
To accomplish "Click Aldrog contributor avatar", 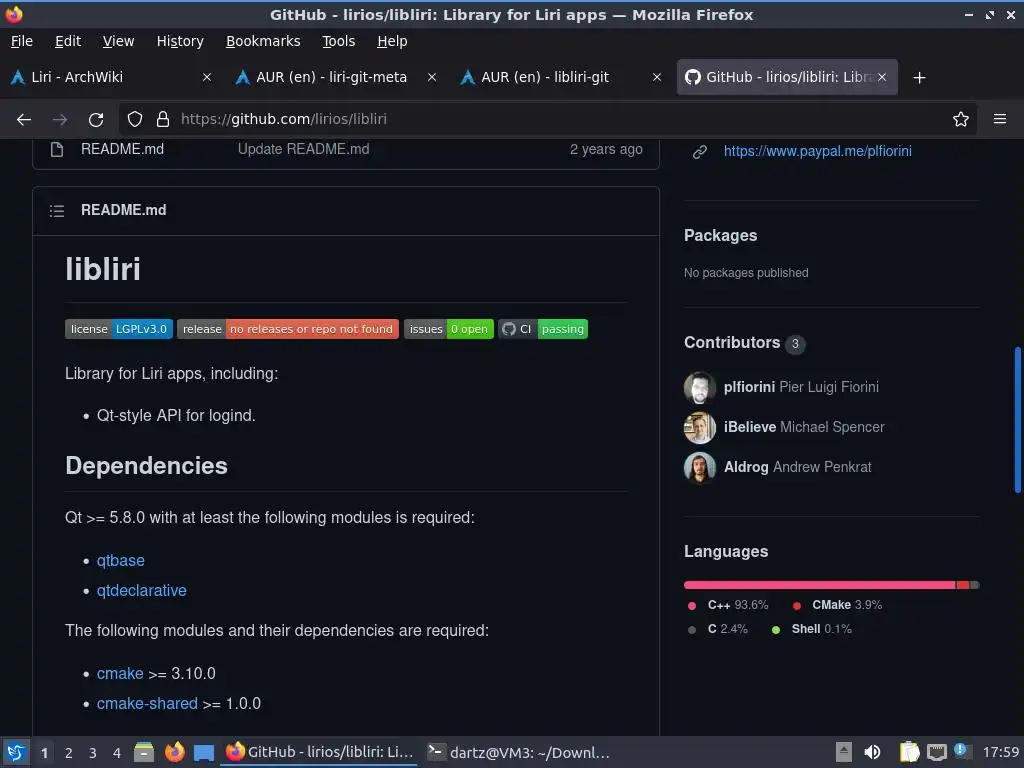I will (x=699, y=468).
